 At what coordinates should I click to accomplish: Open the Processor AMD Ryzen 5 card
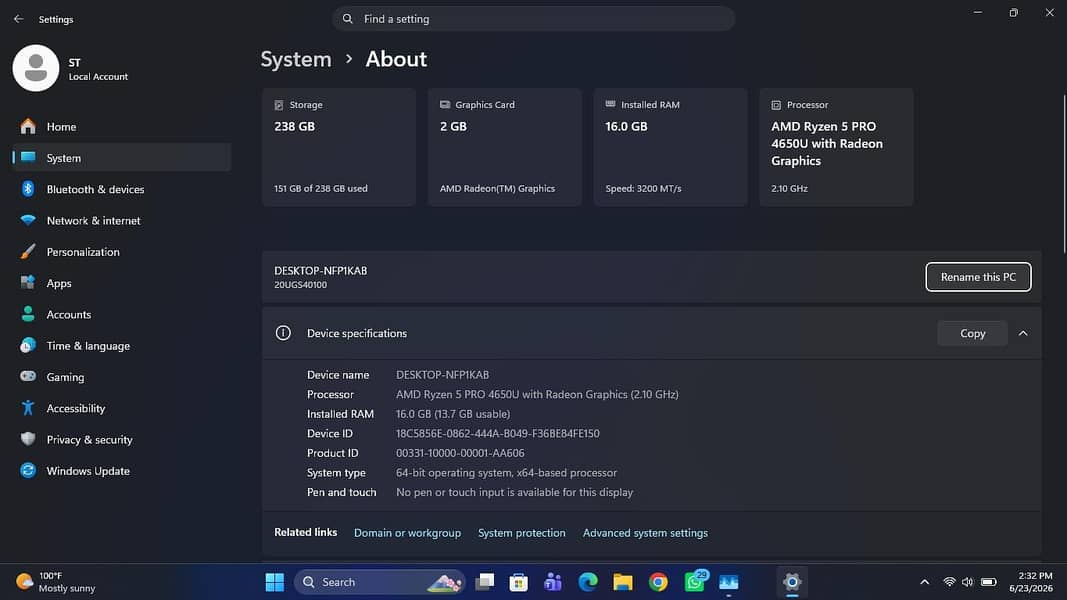pyautogui.click(x=836, y=147)
